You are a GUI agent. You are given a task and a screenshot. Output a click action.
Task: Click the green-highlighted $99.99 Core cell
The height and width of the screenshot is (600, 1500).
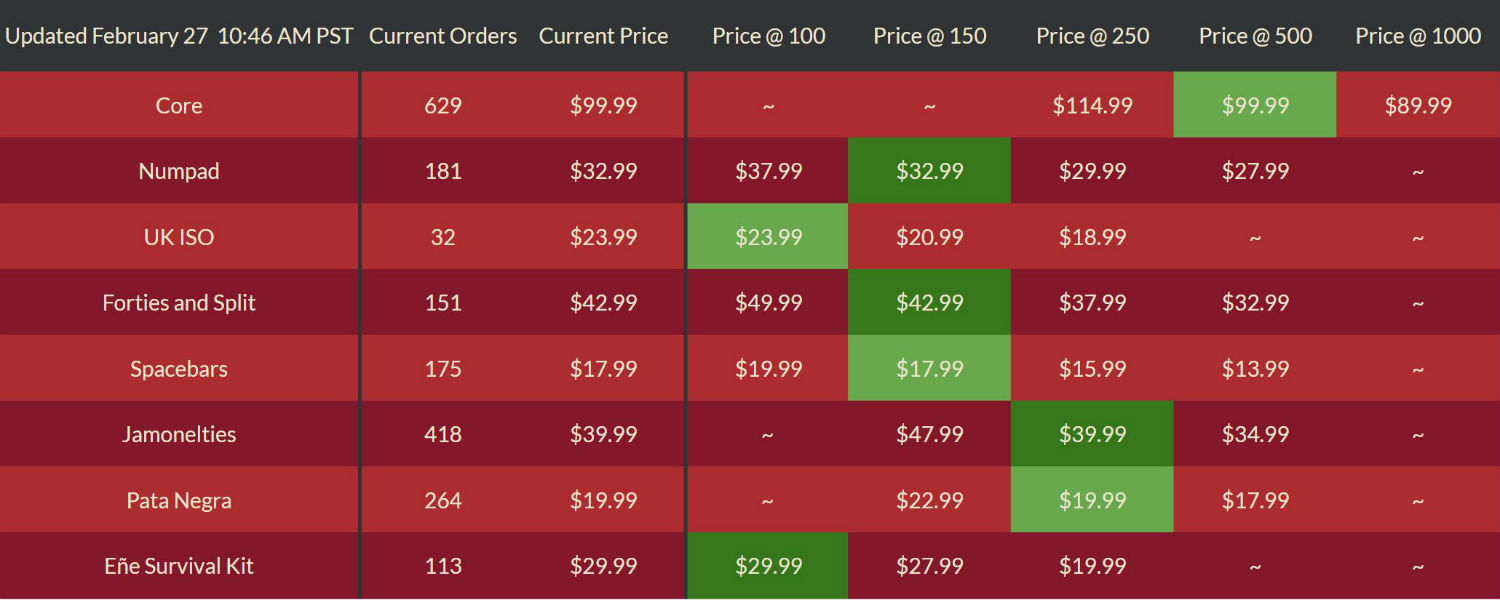(1255, 105)
